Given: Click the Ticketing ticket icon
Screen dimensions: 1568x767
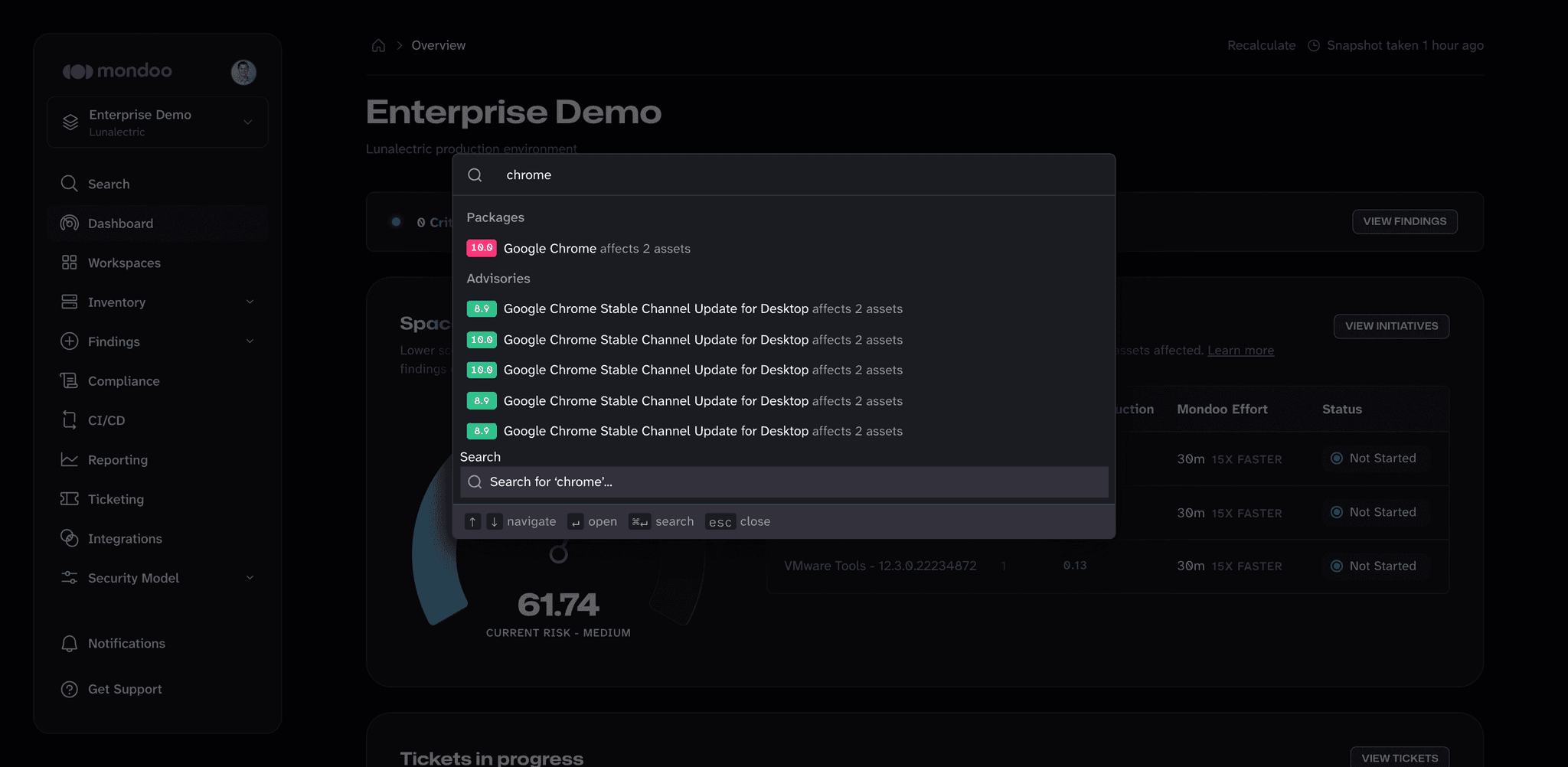Looking at the screenshot, I should (x=69, y=499).
